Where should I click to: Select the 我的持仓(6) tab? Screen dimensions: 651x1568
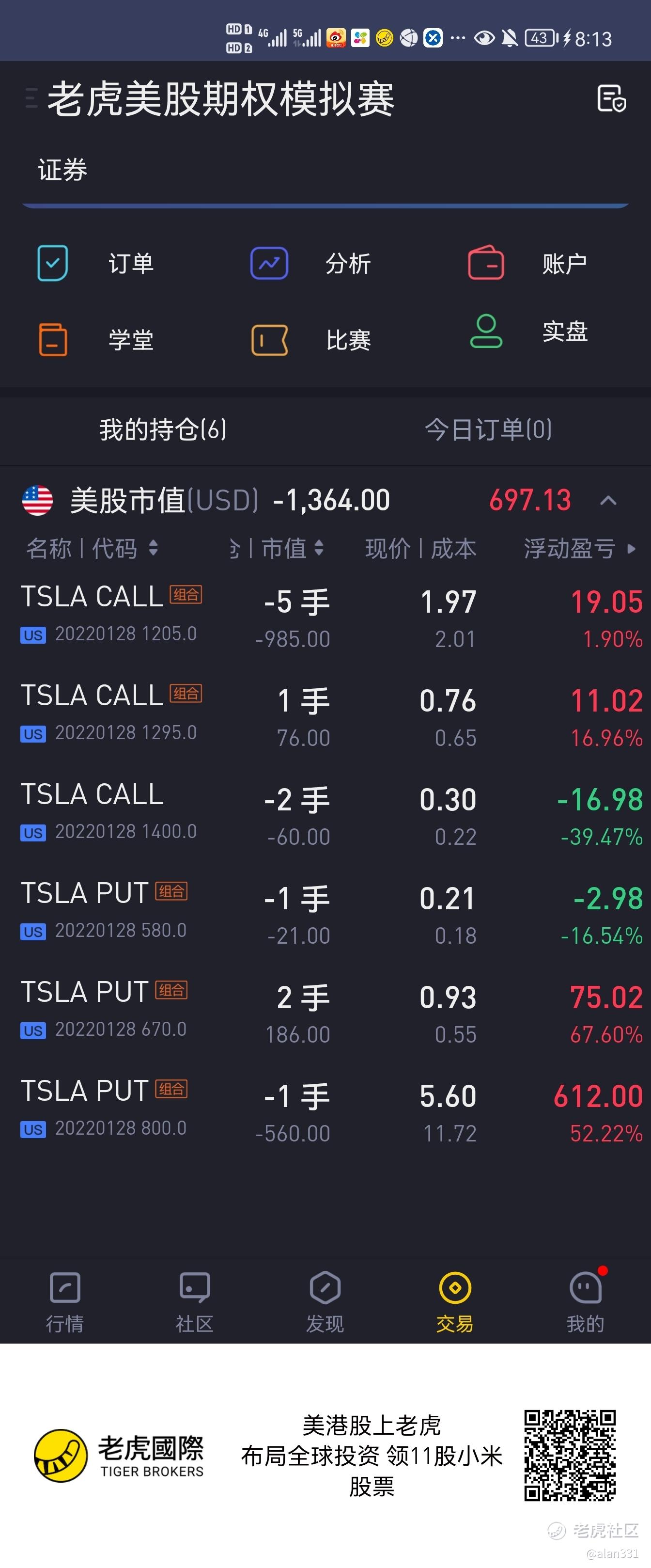162,429
